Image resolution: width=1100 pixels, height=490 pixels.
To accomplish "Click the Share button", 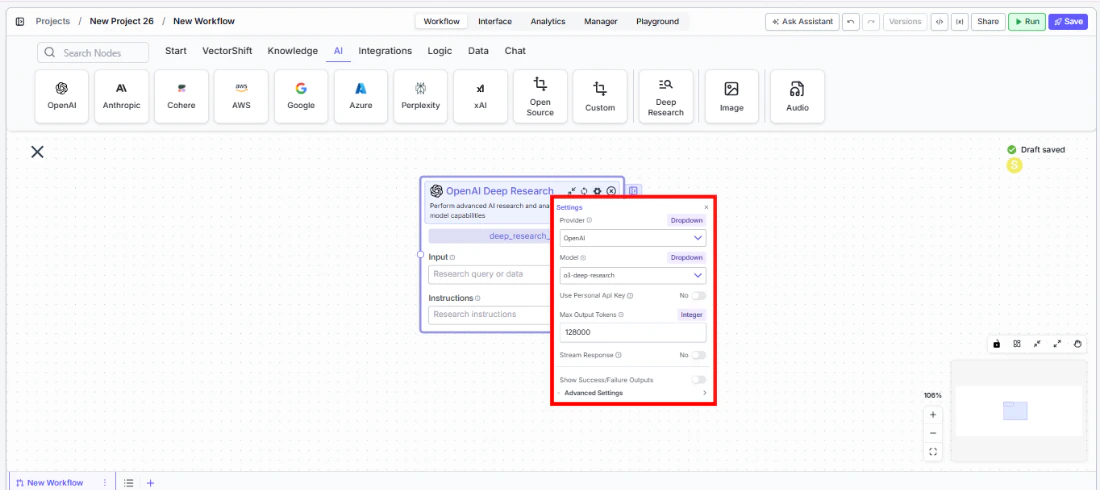I will coord(988,22).
